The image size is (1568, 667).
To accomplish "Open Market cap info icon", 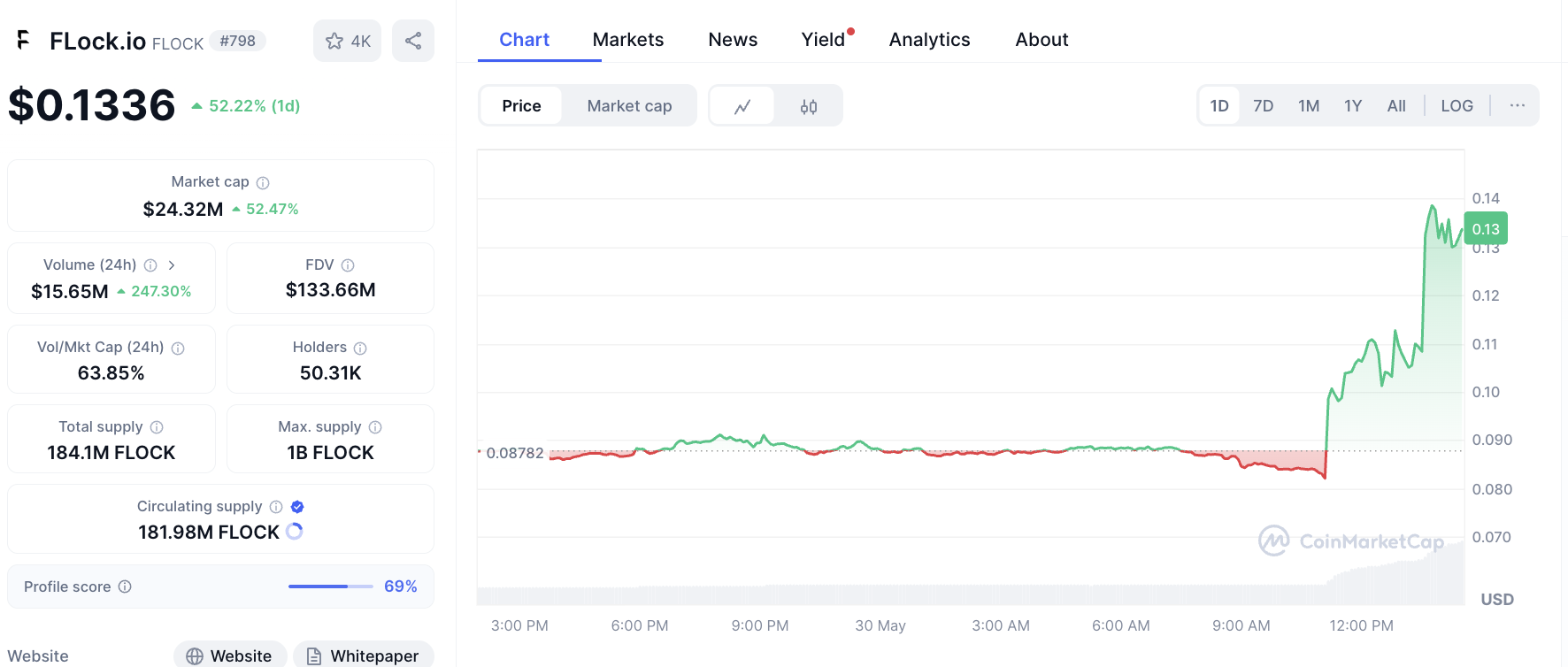I will [263, 183].
